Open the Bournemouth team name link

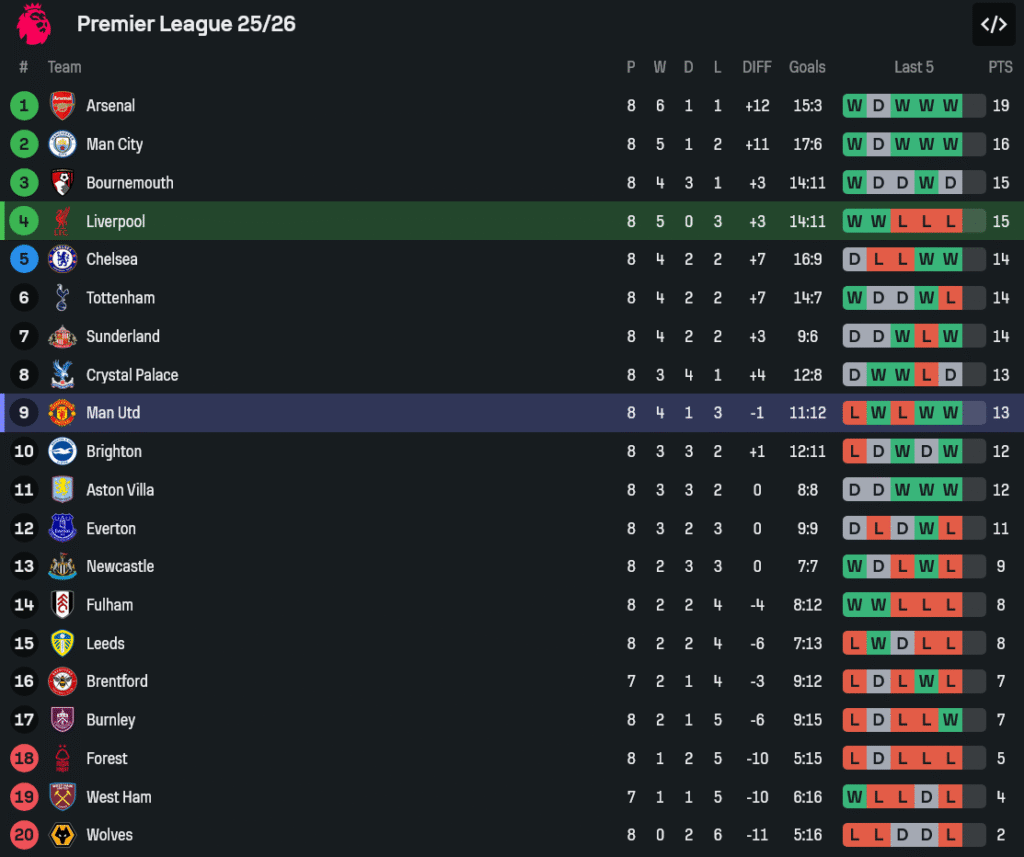(x=129, y=183)
